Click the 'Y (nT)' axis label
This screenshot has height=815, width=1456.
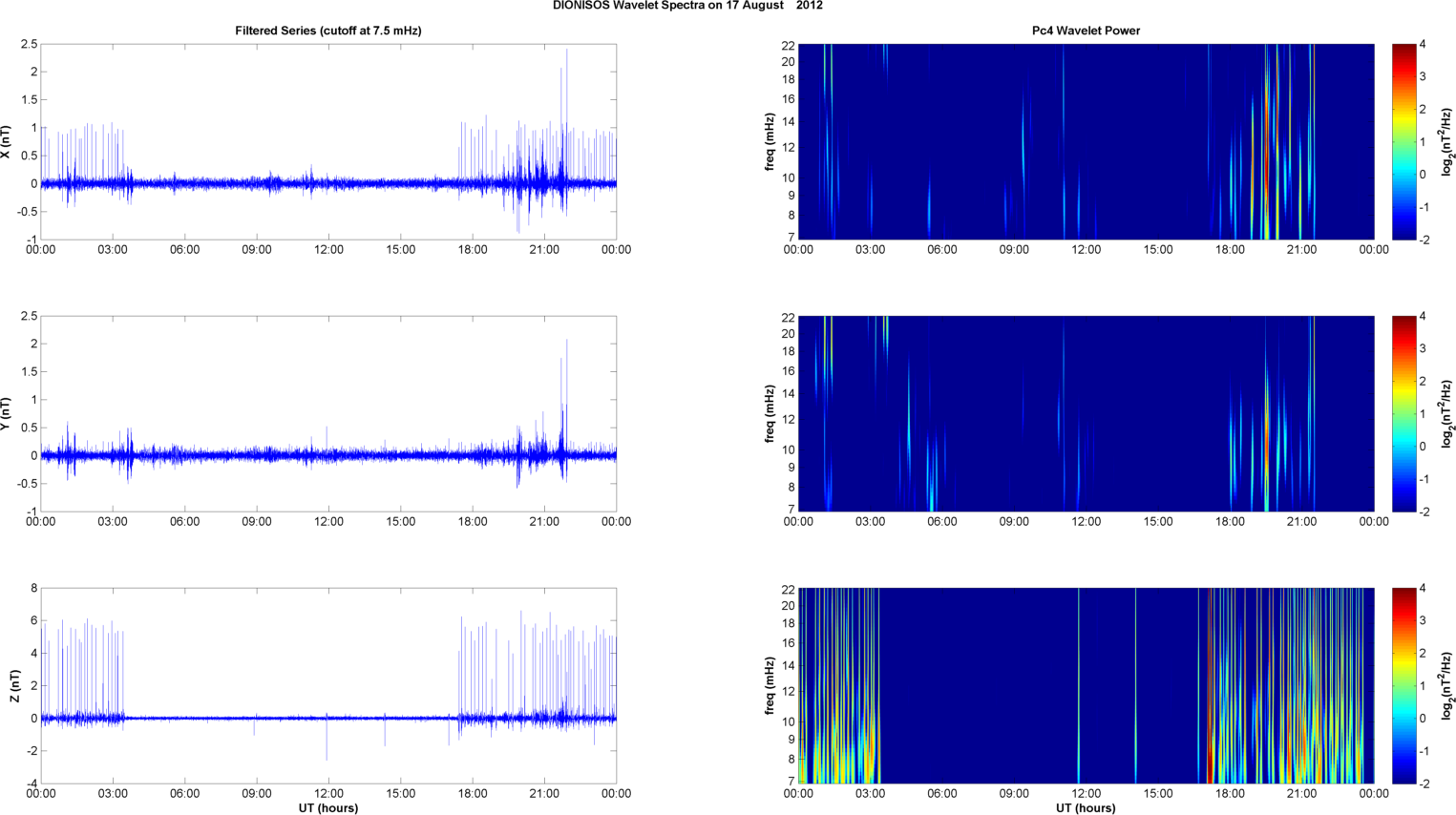7,413
